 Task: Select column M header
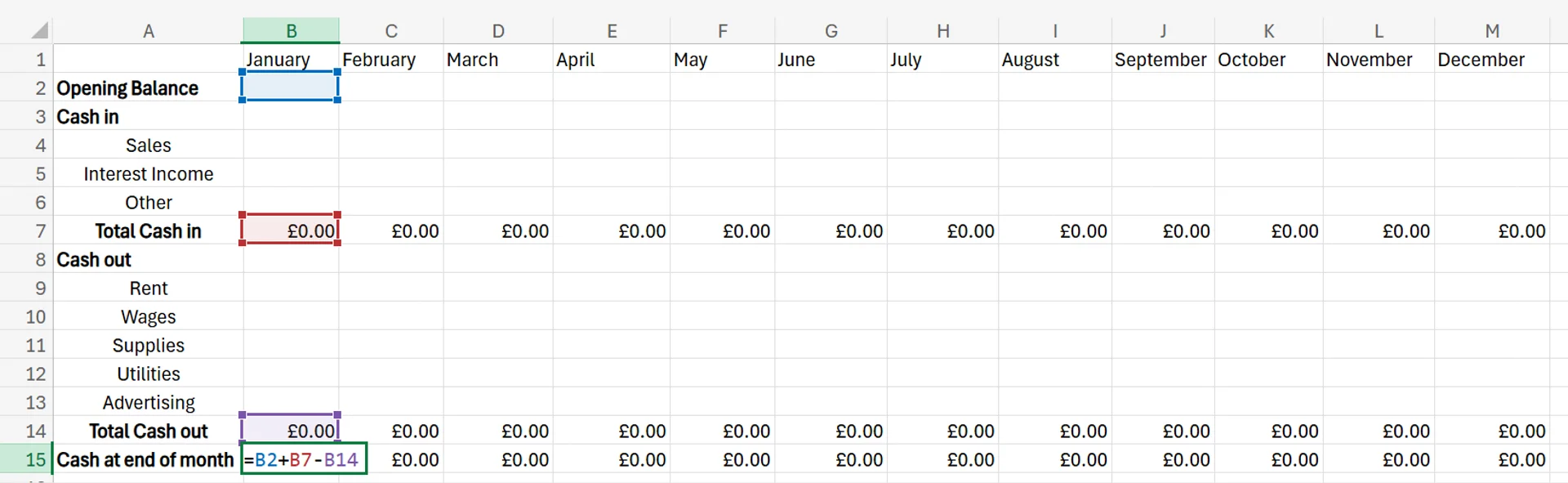pos(1493,29)
